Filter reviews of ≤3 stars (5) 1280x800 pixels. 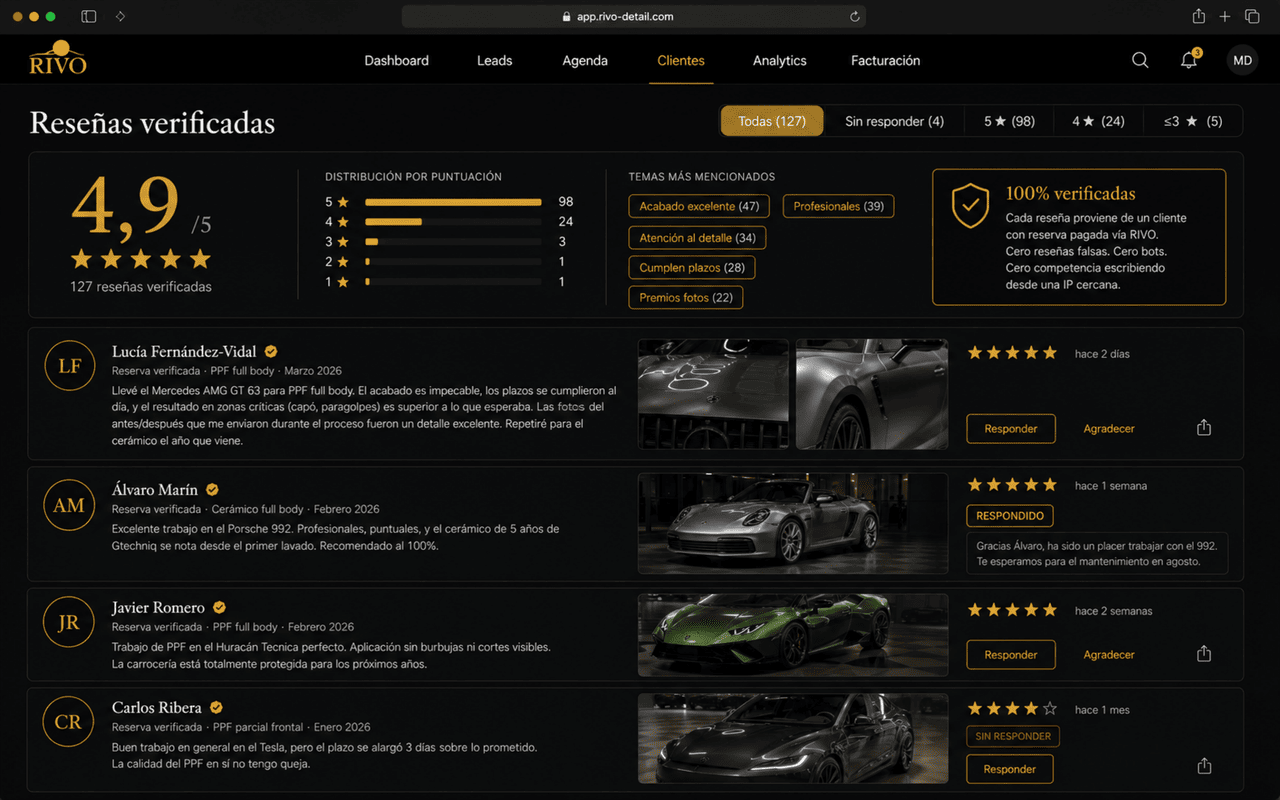click(1193, 121)
